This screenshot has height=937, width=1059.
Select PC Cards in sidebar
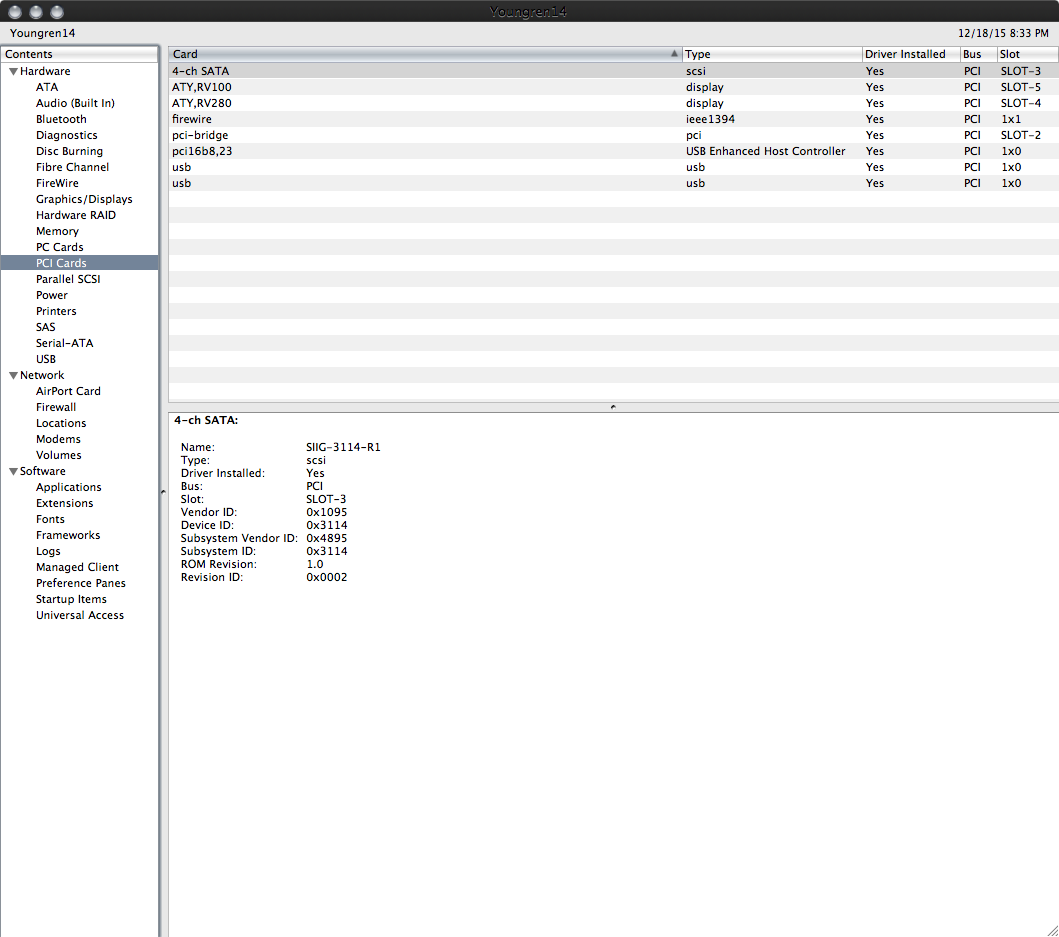coord(59,247)
